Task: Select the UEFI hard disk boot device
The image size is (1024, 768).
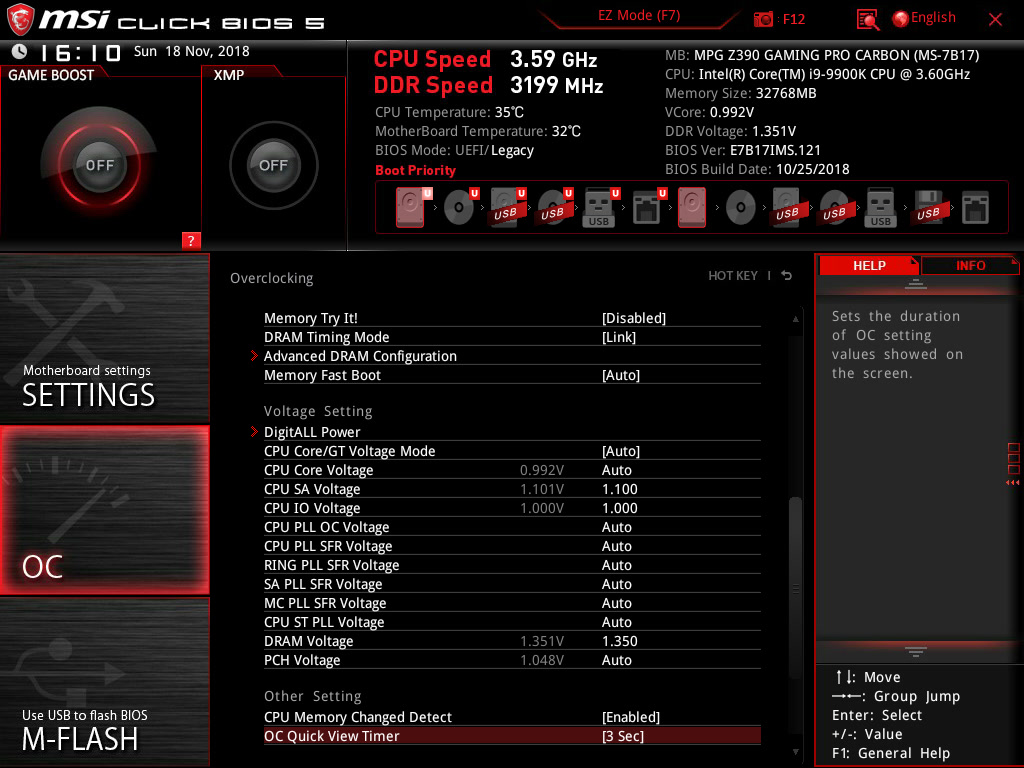Action: click(412, 207)
